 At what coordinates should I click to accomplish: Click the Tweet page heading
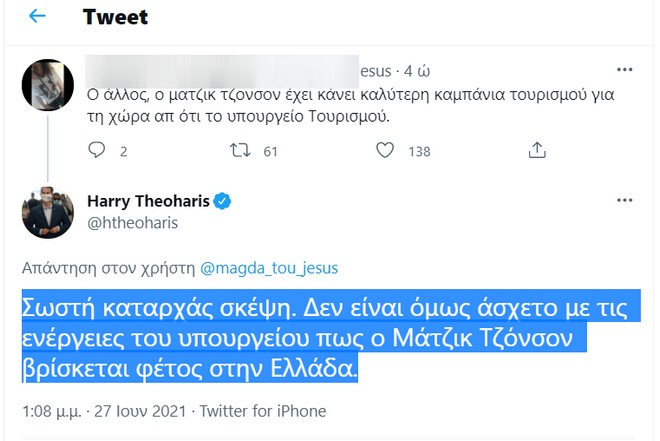pyautogui.click(x=115, y=17)
